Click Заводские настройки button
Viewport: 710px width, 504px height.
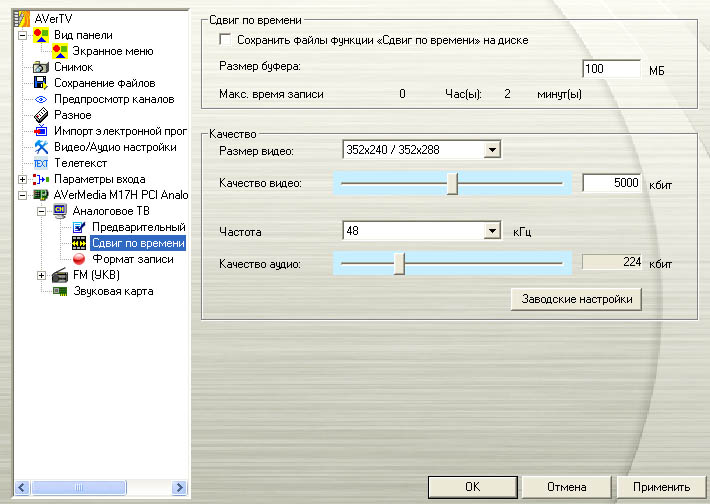click(576, 299)
